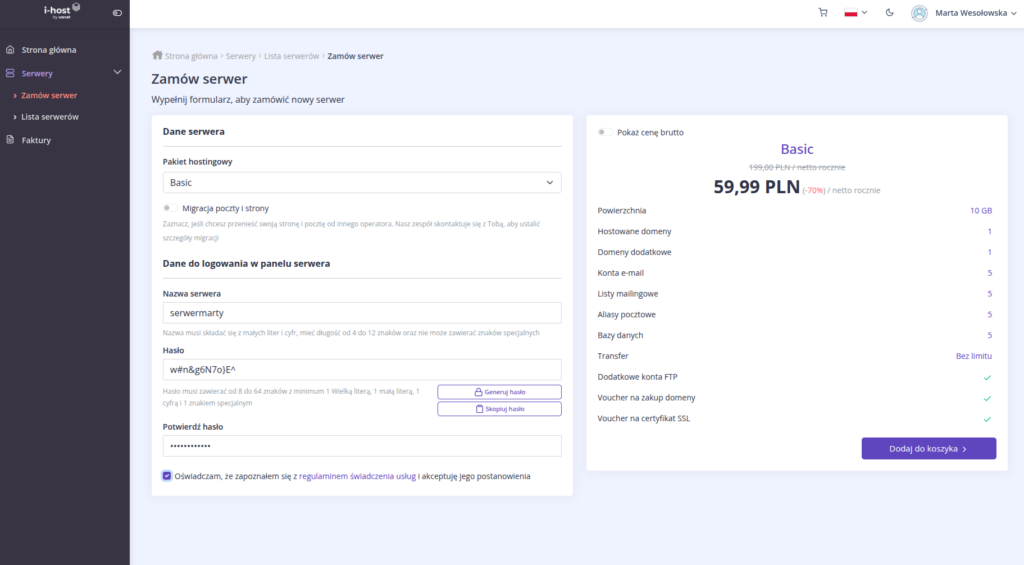The height and width of the screenshot is (565, 1024).
Task: Toggle dark mode moon icon
Action: click(890, 13)
